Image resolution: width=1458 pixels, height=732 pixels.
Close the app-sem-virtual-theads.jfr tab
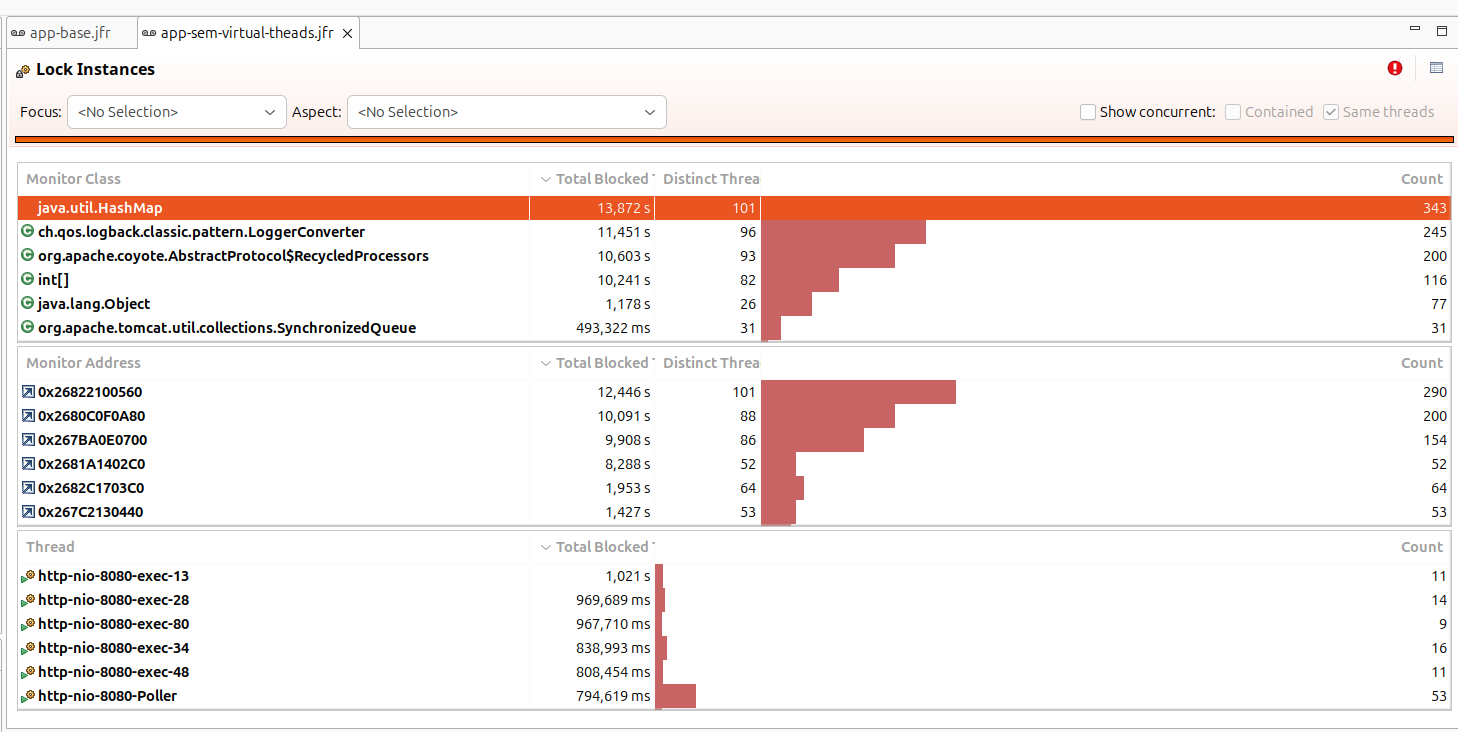(347, 33)
